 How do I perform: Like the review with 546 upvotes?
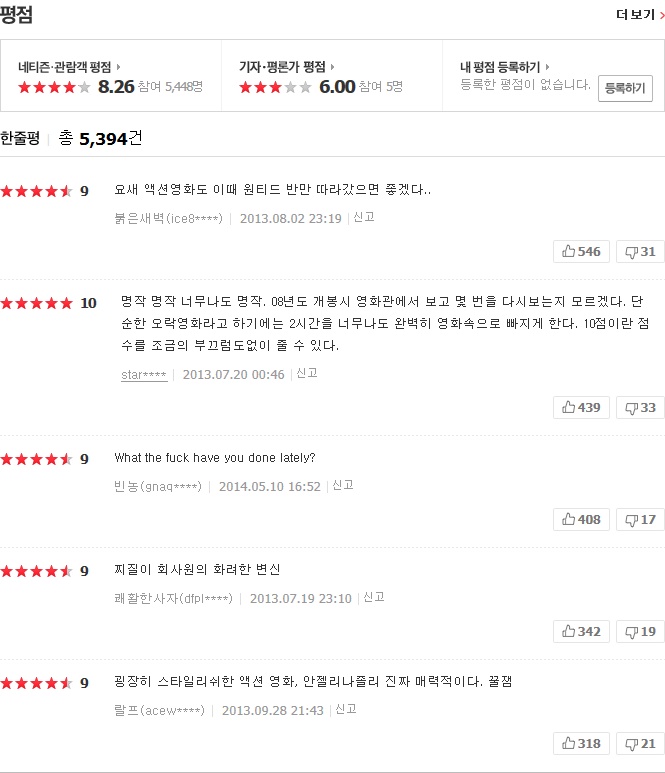coord(581,251)
